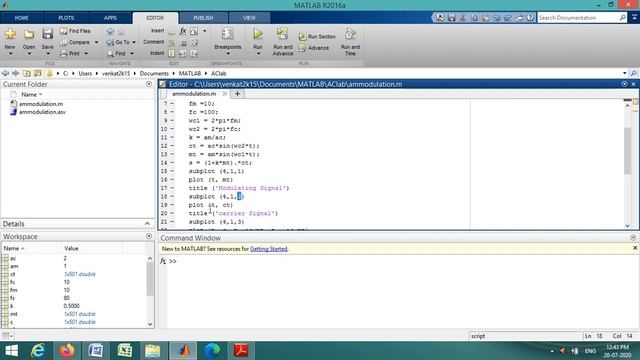The height and width of the screenshot is (360, 640).
Task: Toggle breakpoint dash on line 12
Action: click(172, 146)
